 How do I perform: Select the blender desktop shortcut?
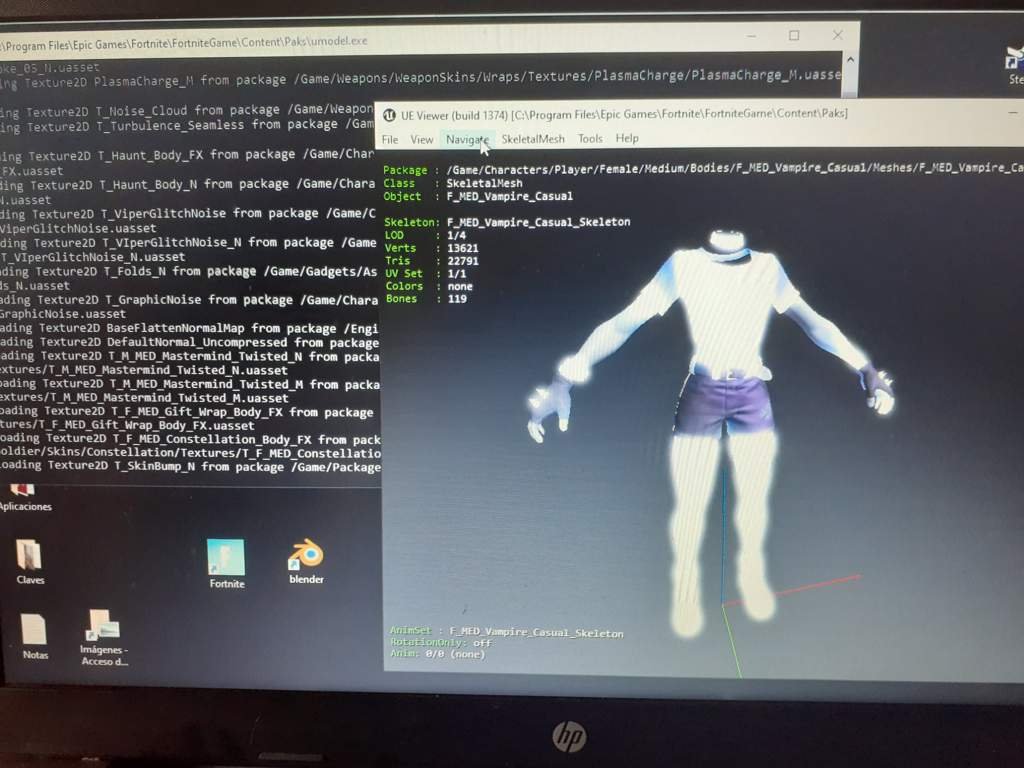pos(306,560)
